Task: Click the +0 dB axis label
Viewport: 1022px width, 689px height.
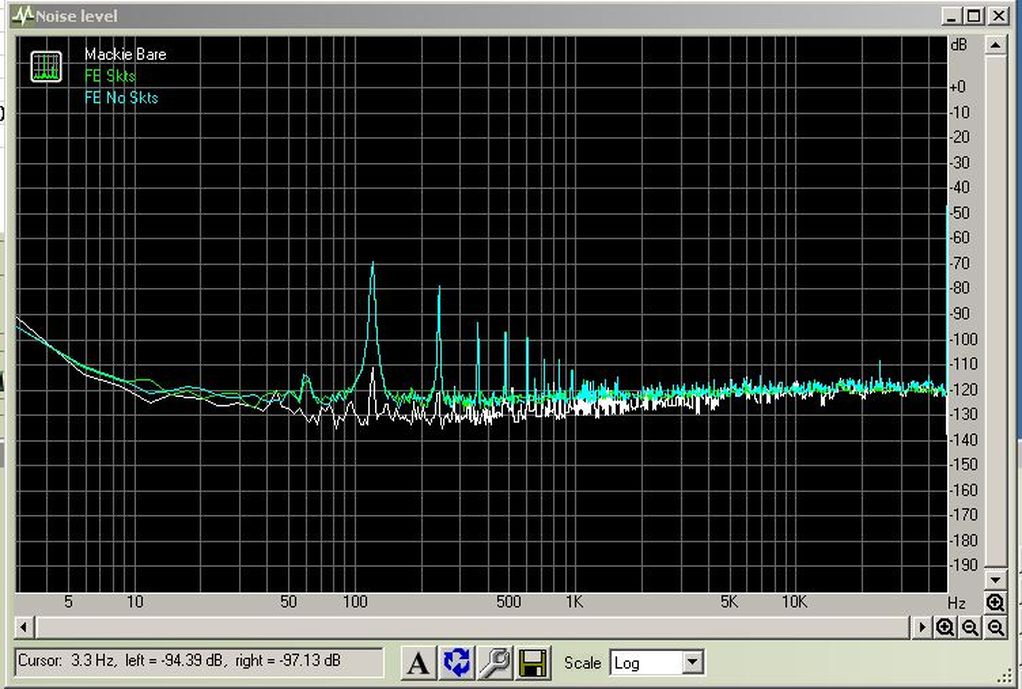Action: pos(957,87)
